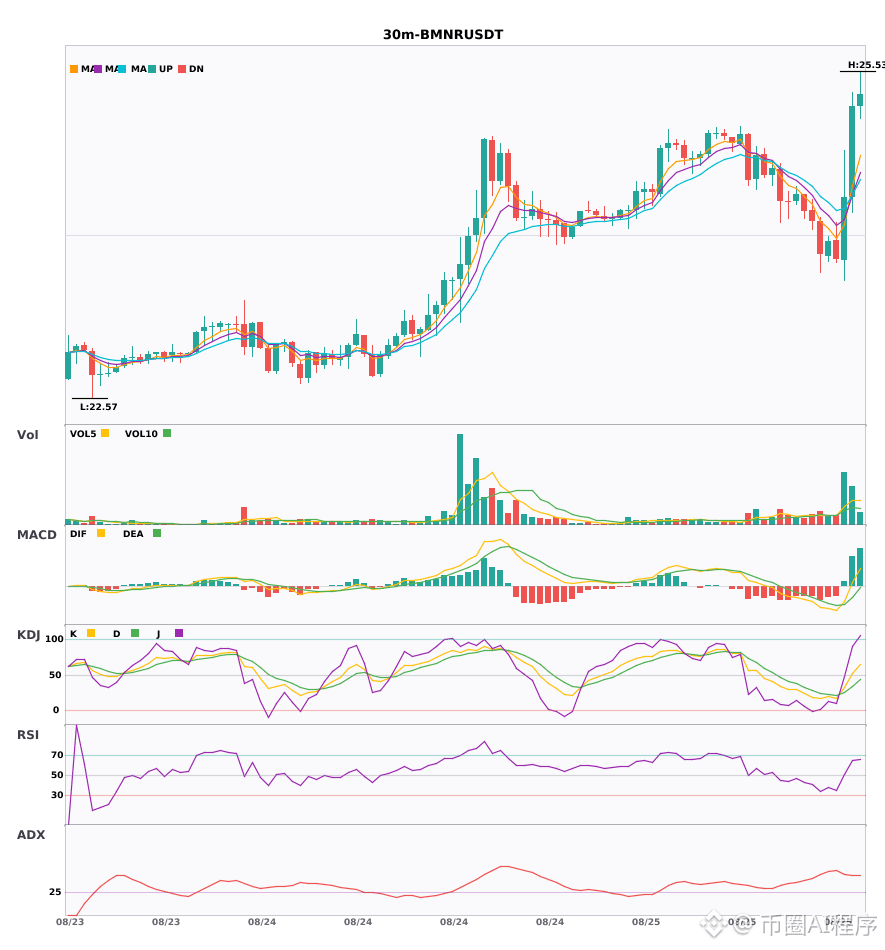Click the yellow VOL5 swatch
The width and height of the screenshot is (885, 950).
[x=105, y=433]
